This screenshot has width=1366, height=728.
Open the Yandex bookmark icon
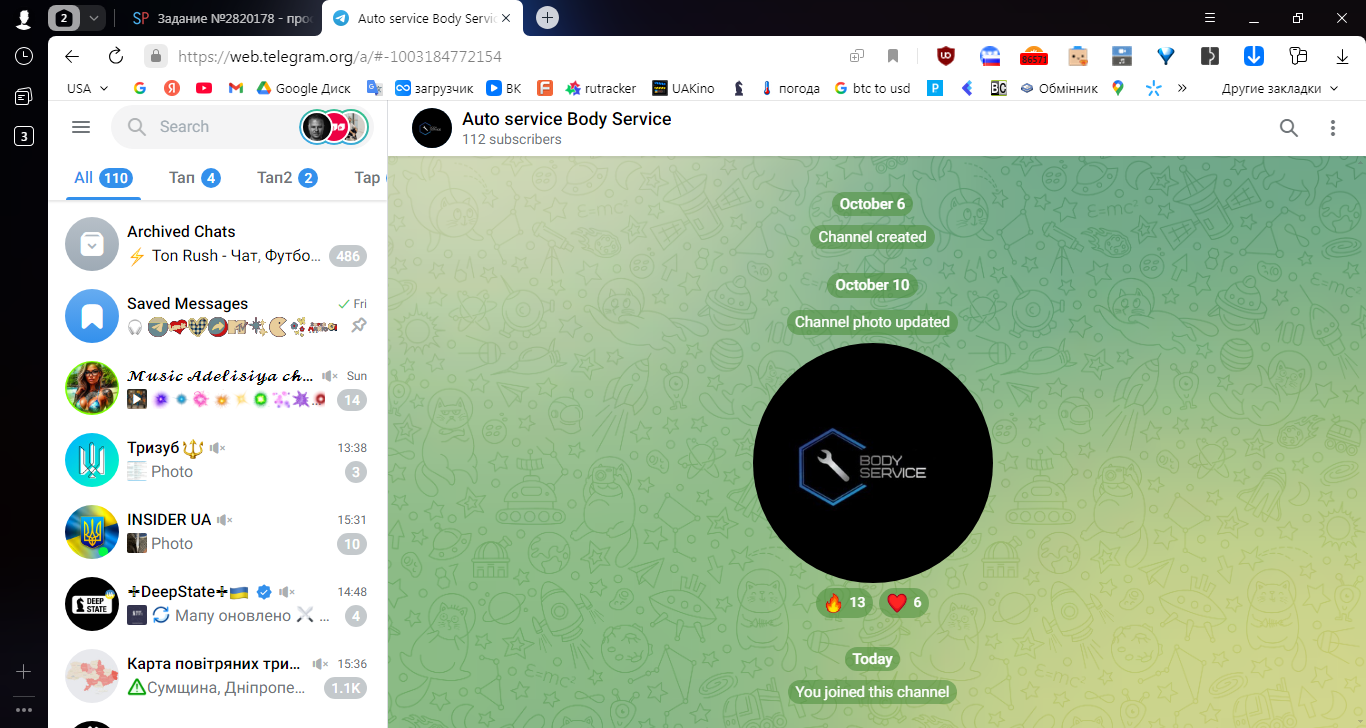(172, 88)
